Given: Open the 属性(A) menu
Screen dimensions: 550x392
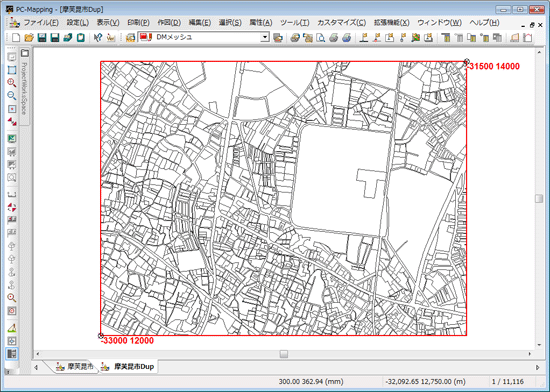Looking at the screenshot, I should (261, 22).
